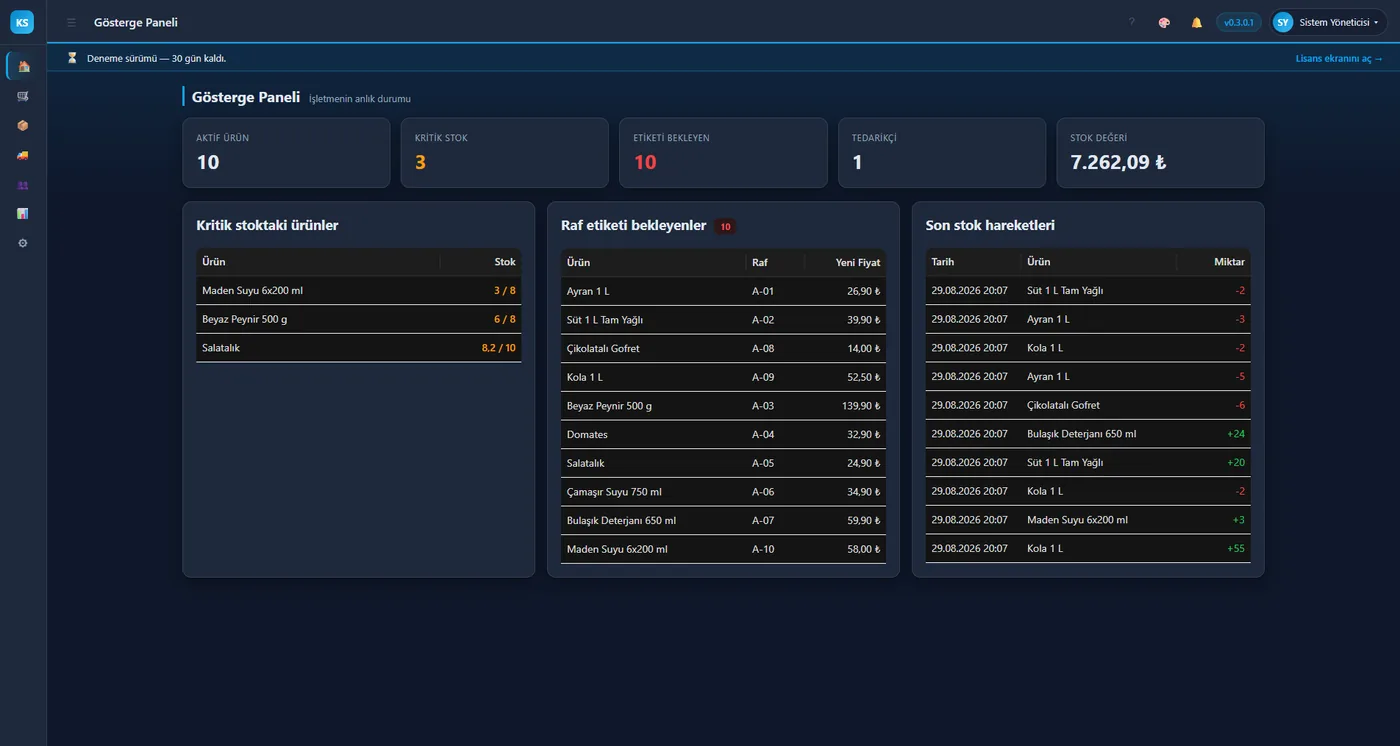Click the 139,90 ₺ price cell
The height and width of the screenshot is (746, 1400).
point(862,406)
